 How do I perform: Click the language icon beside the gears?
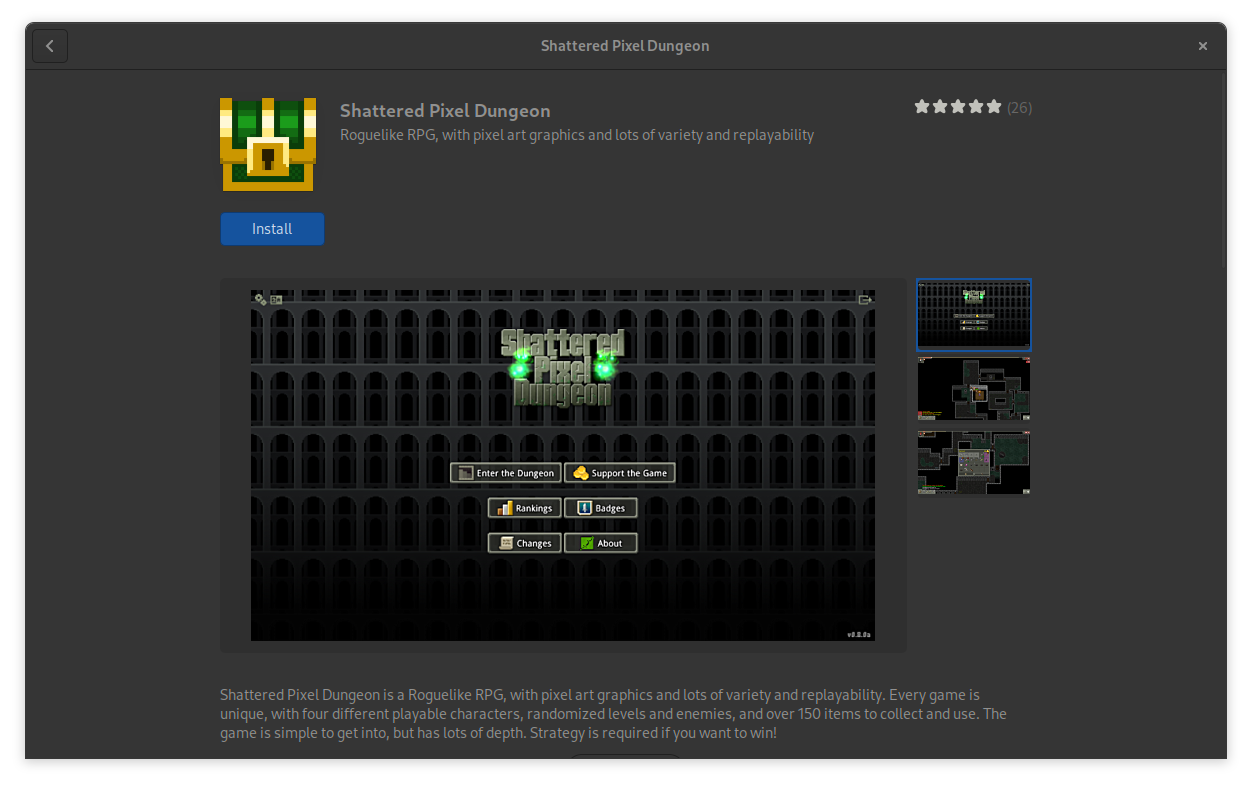point(276,299)
